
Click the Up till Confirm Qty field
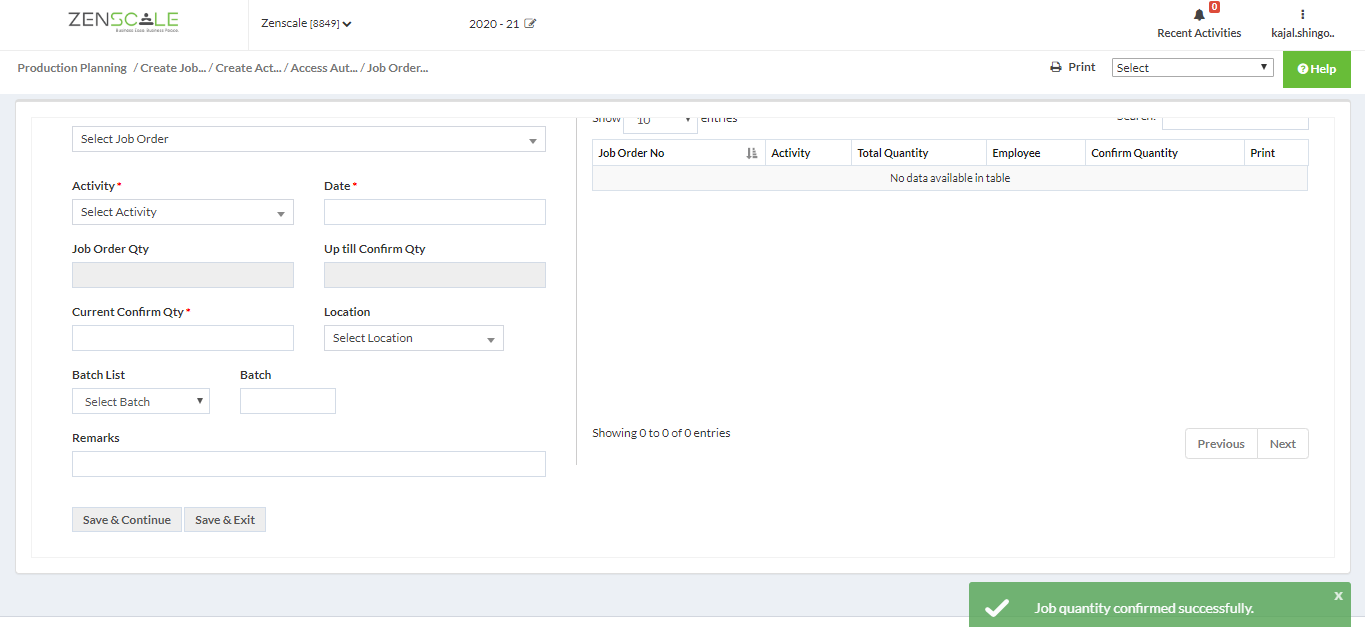pos(435,275)
